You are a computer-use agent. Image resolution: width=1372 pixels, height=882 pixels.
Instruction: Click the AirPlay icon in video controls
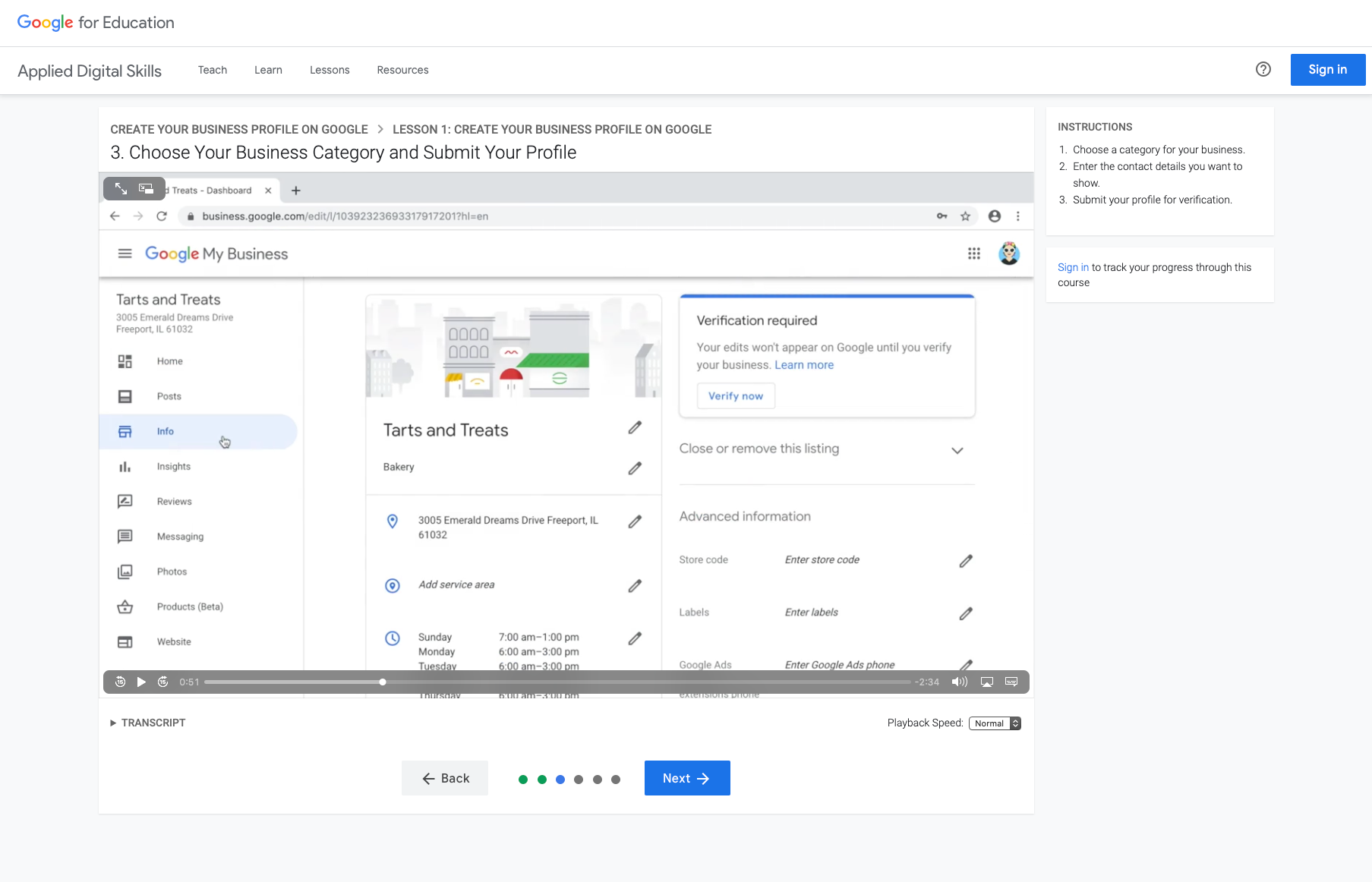987,682
